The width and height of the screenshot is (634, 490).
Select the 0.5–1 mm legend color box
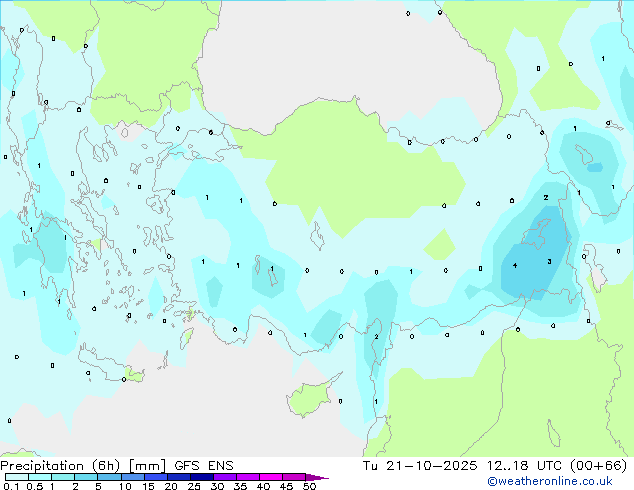[x=40, y=477]
